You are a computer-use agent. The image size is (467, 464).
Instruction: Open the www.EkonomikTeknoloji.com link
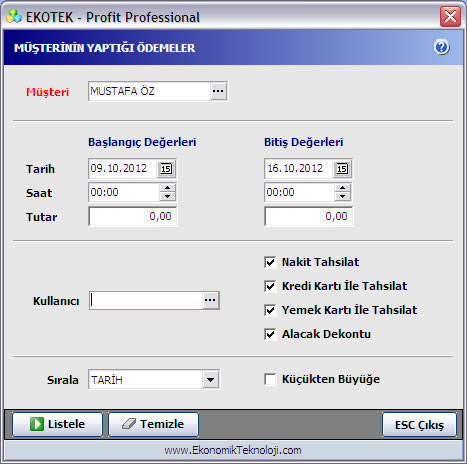233,450
